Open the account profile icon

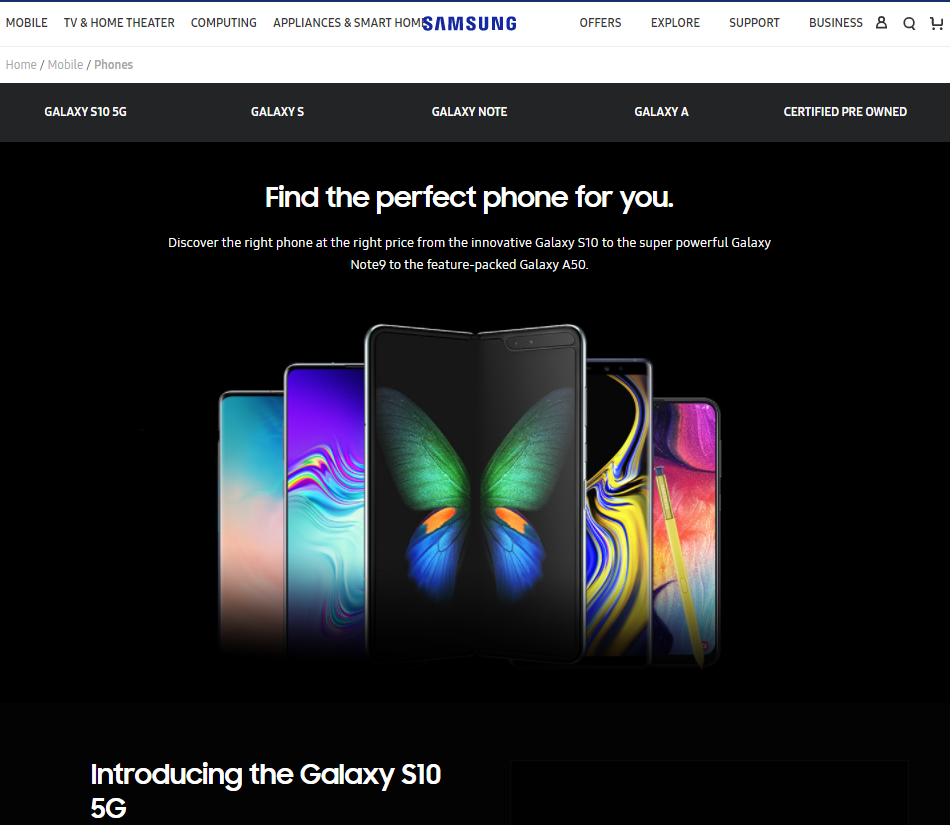pos(882,23)
